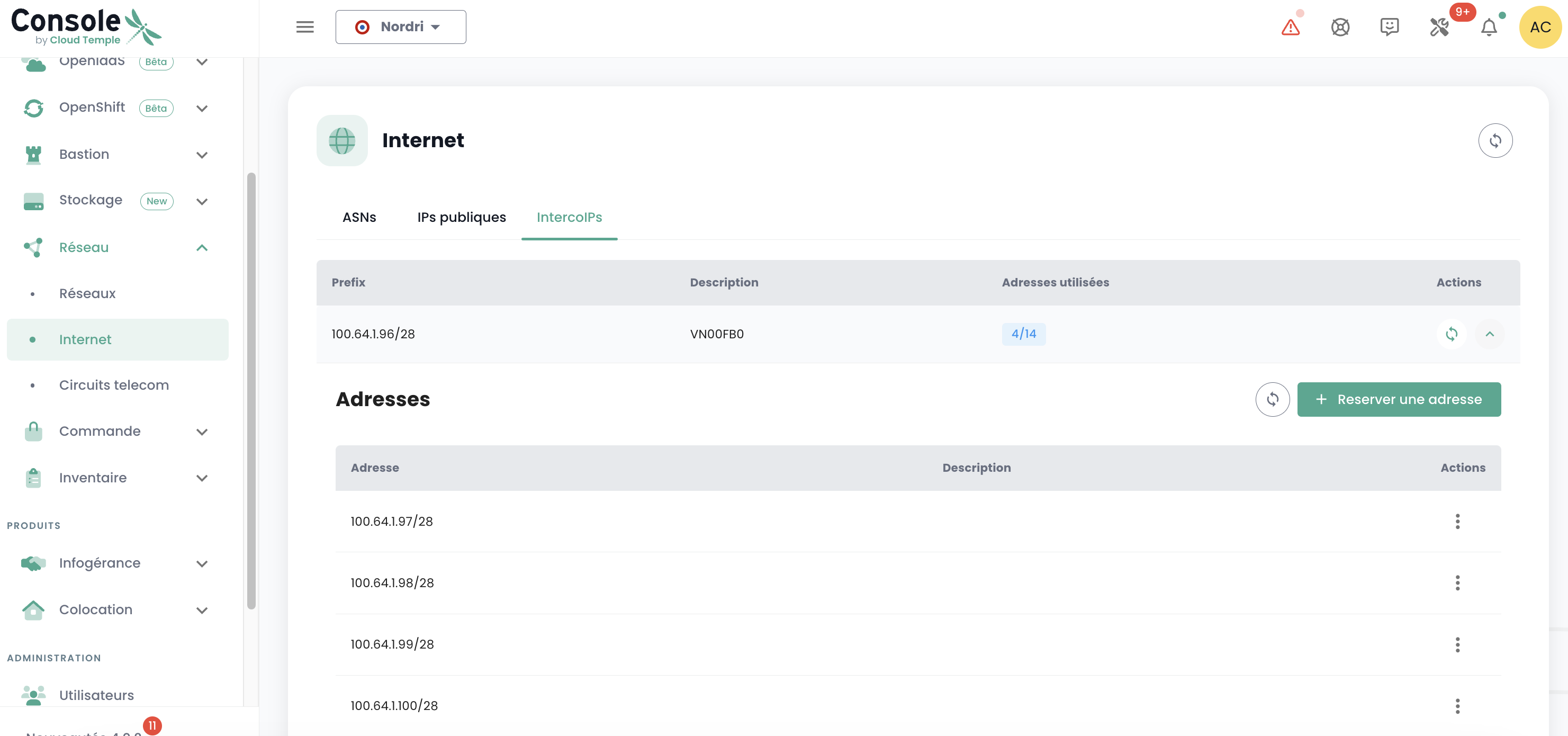Switch to the IPs publiques tab

click(x=462, y=217)
